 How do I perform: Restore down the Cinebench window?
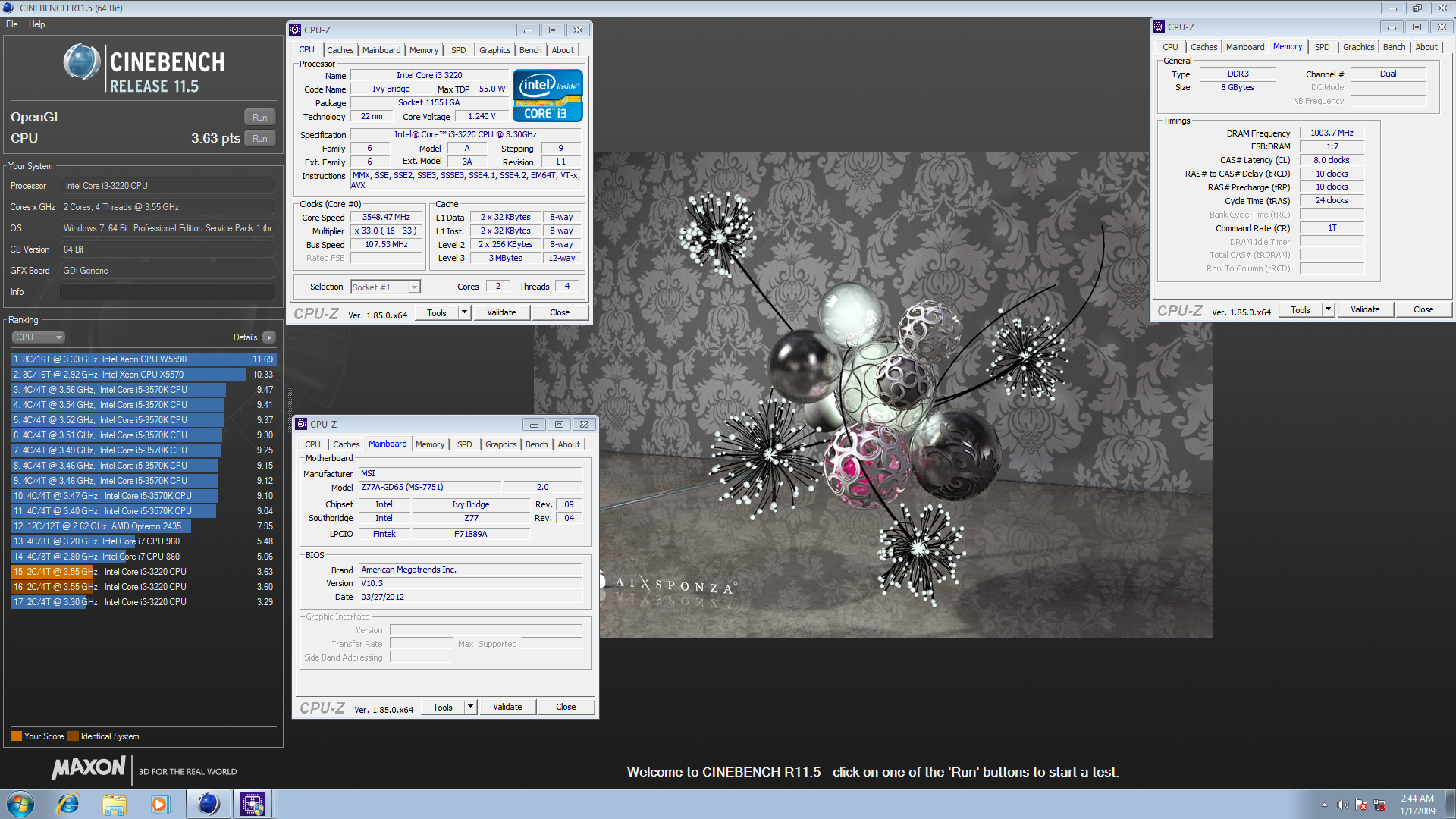click(1417, 8)
